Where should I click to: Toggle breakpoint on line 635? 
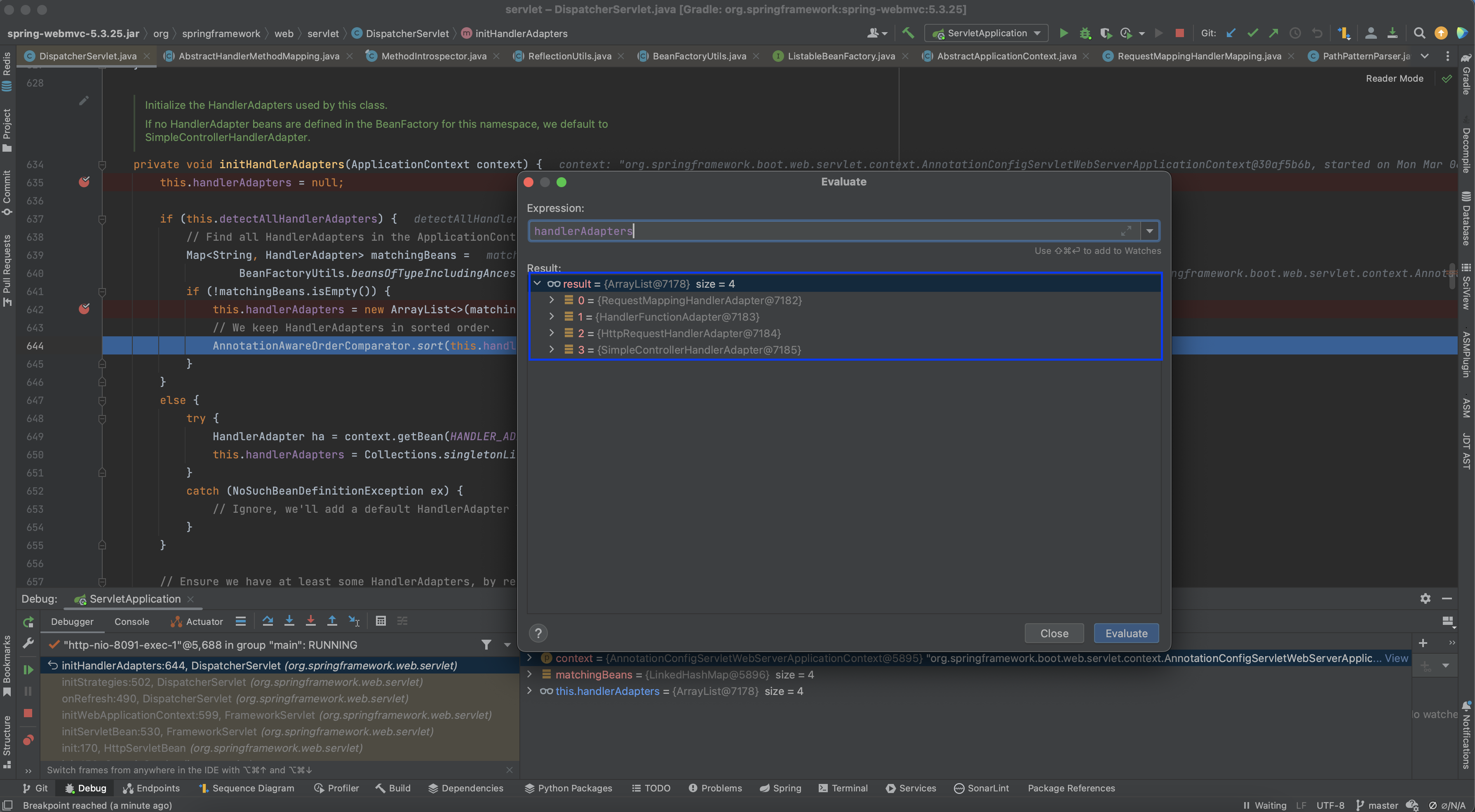(x=84, y=182)
